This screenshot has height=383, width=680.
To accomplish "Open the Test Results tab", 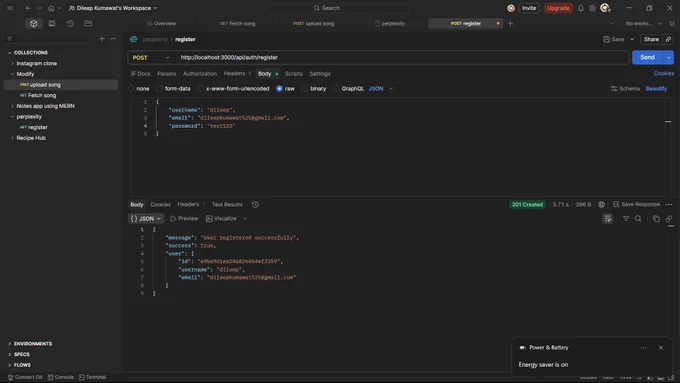I will coord(227,204).
